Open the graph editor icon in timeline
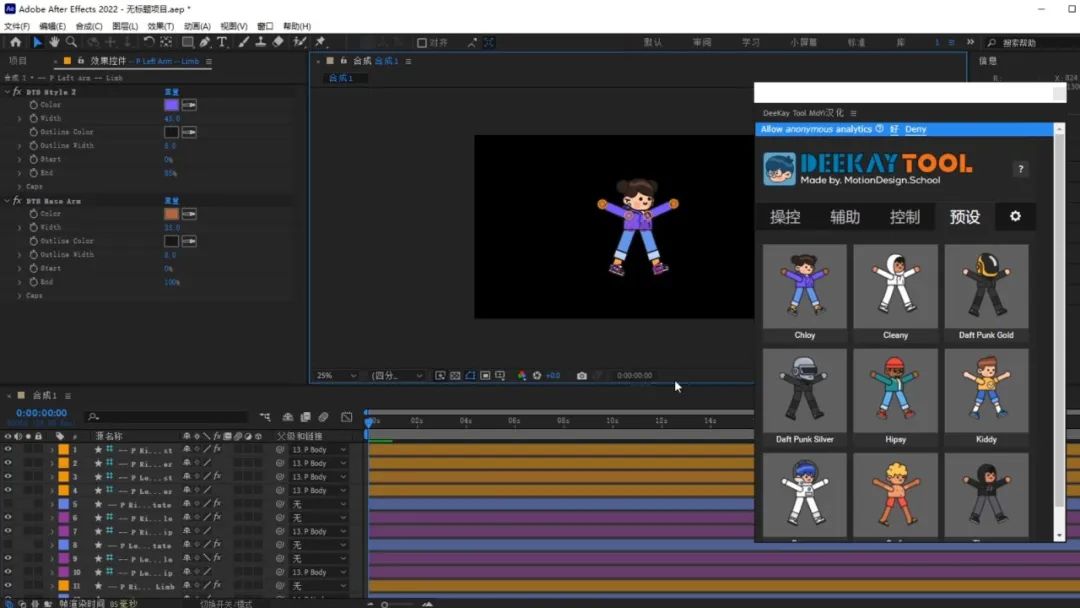The image size is (1080, 608). pyautogui.click(x=346, y=417)
